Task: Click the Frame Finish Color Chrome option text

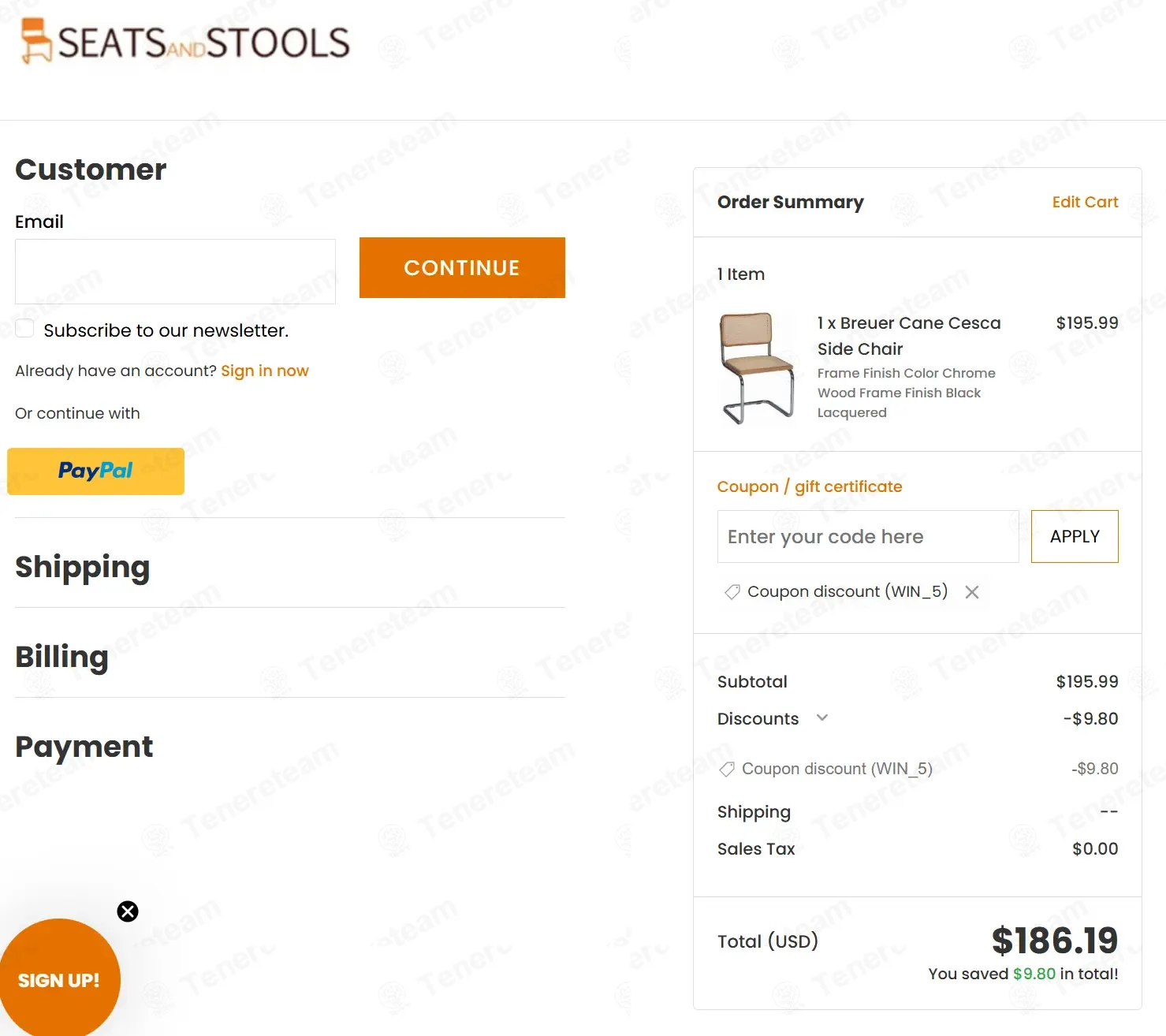Action: pos(907,373)
